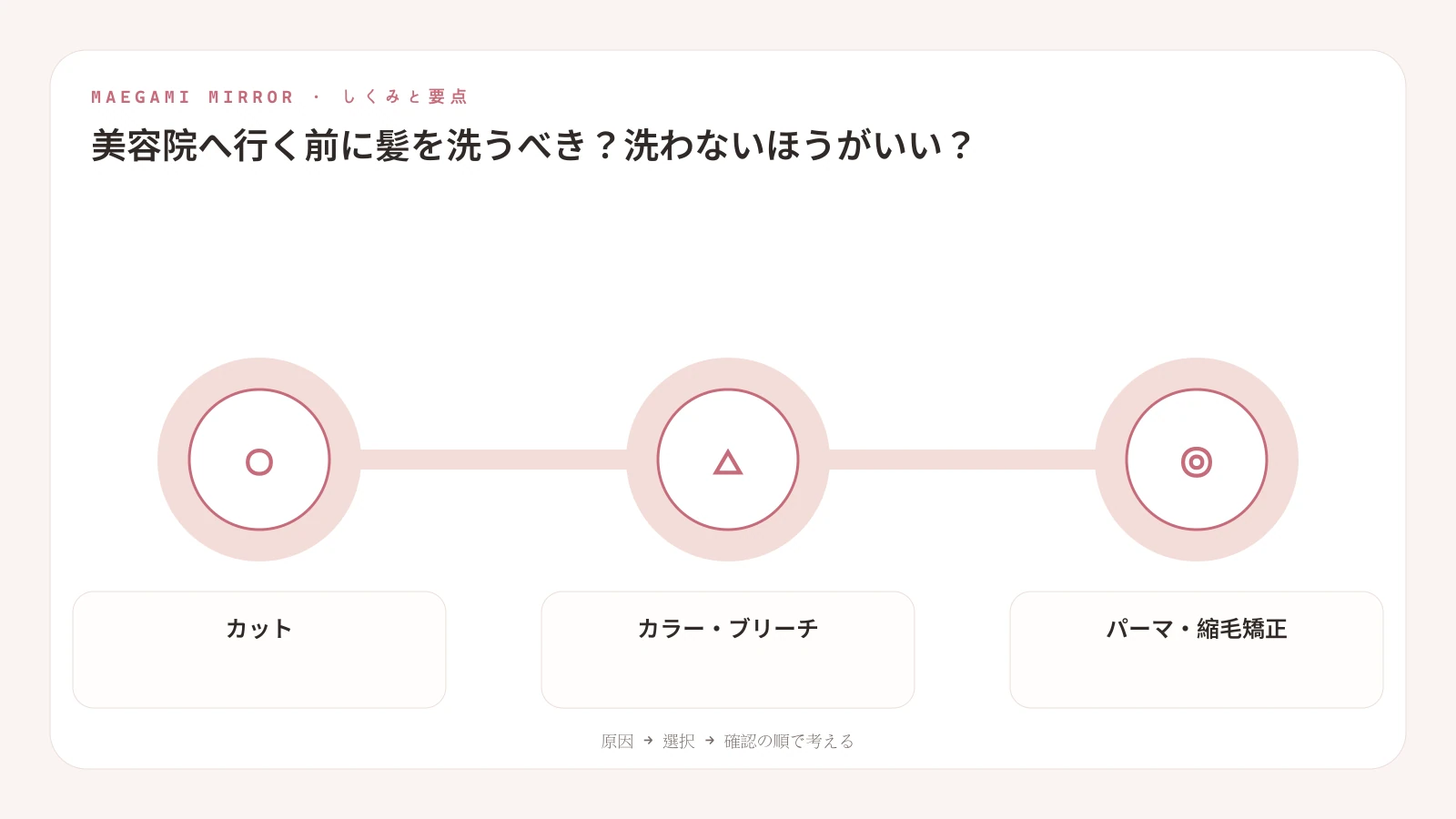Select the カット card
1456x819 pixels.
click(x=259, y=650)
